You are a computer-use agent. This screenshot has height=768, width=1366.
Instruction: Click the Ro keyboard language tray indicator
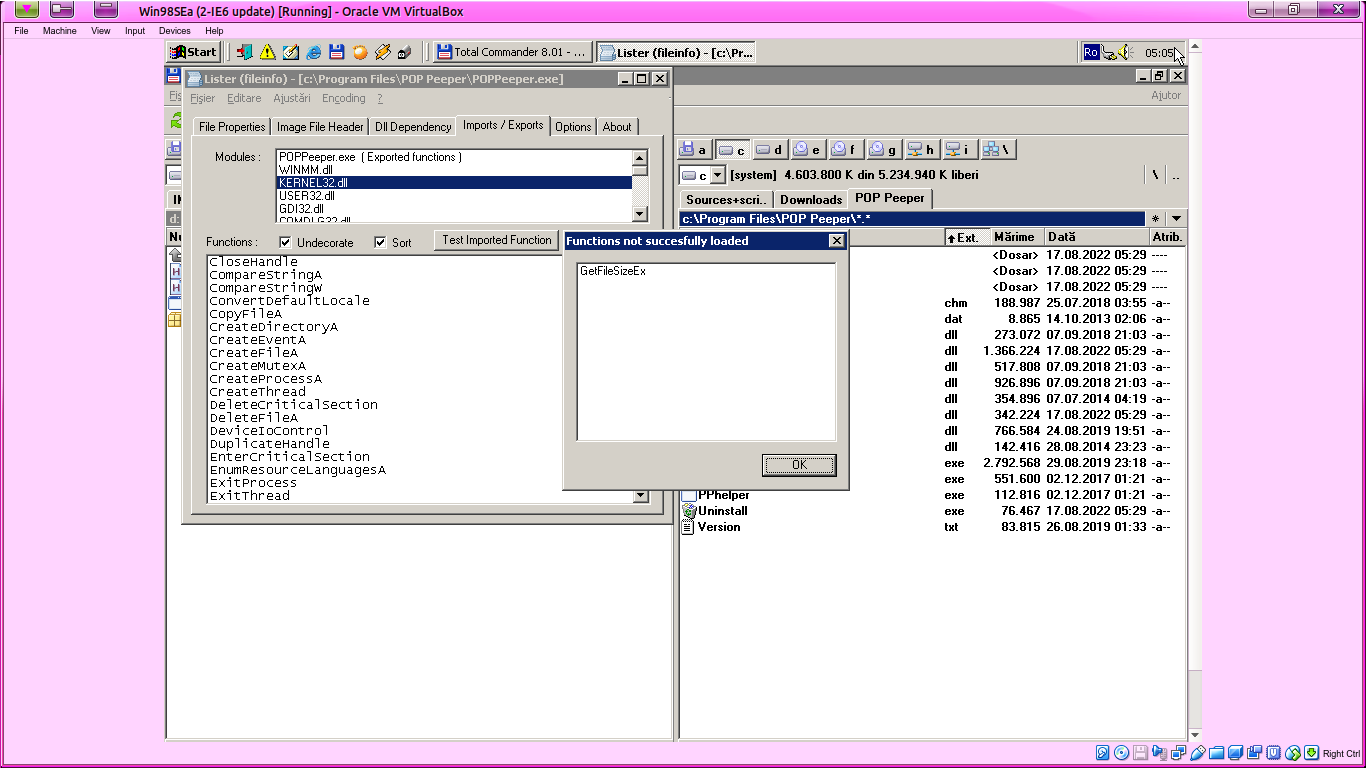coord(1091,52)
